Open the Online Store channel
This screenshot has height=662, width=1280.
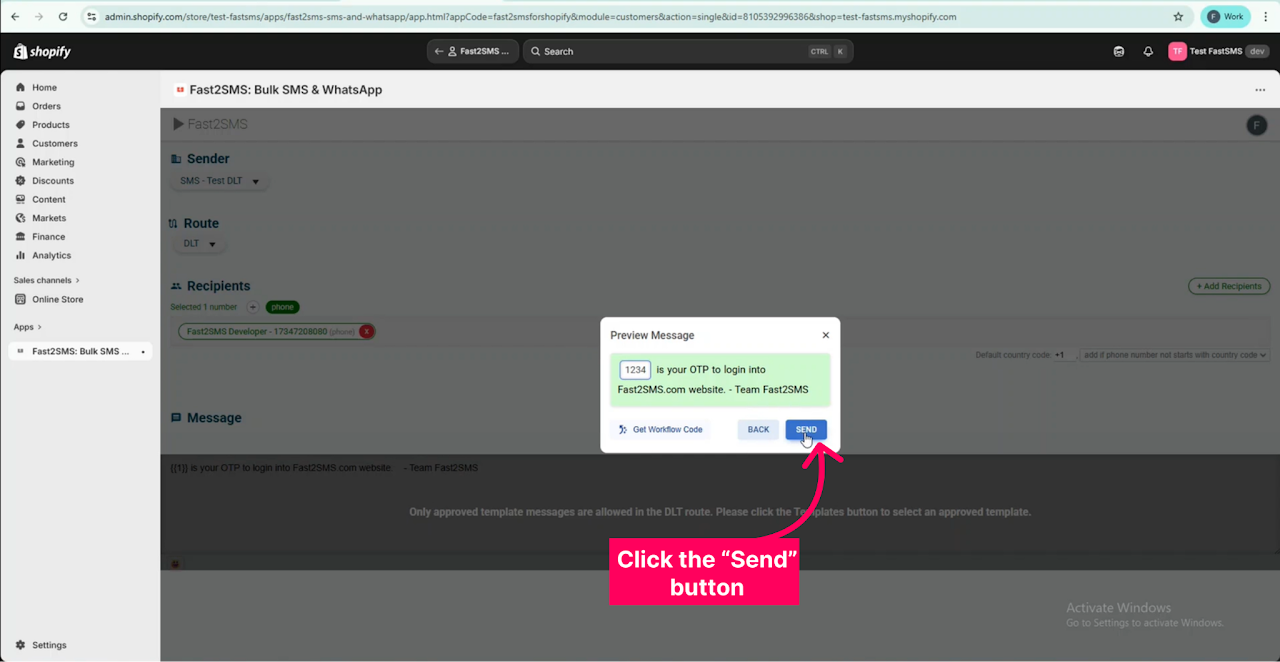(57, 300)
